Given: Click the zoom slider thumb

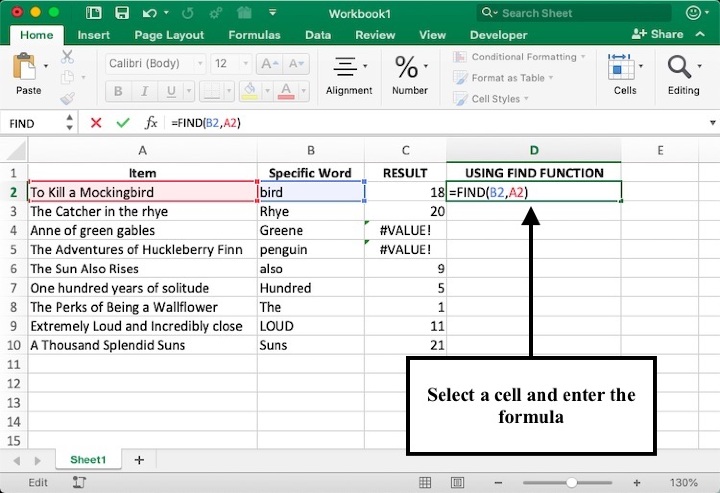Looking at the screenshot, I should [x=571, y=482].
